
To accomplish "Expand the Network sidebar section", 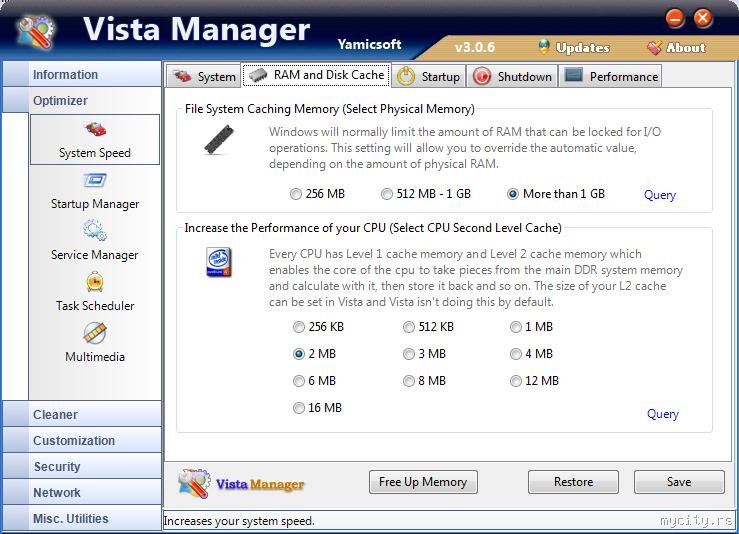I will 82,492.
